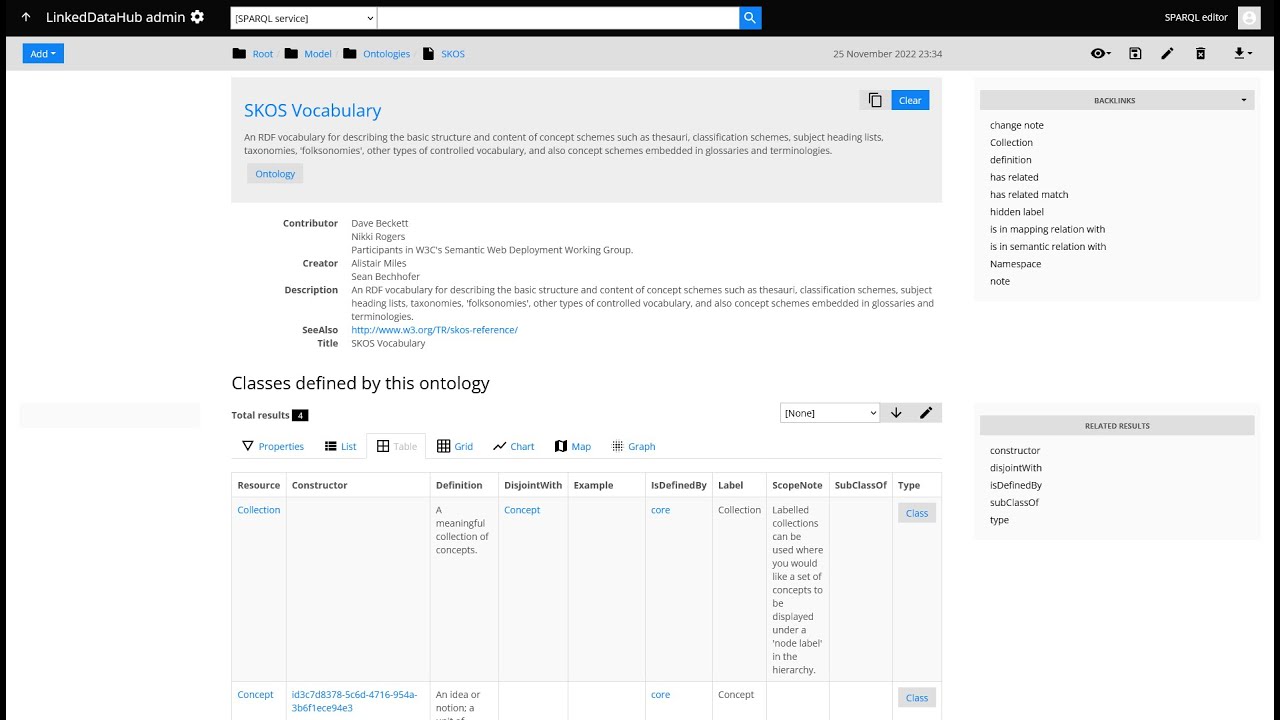Viewport: 1280px width, 720px height.
Task: Click the 'Collection' backlink in the sidebar
Action: [1011, 143]
